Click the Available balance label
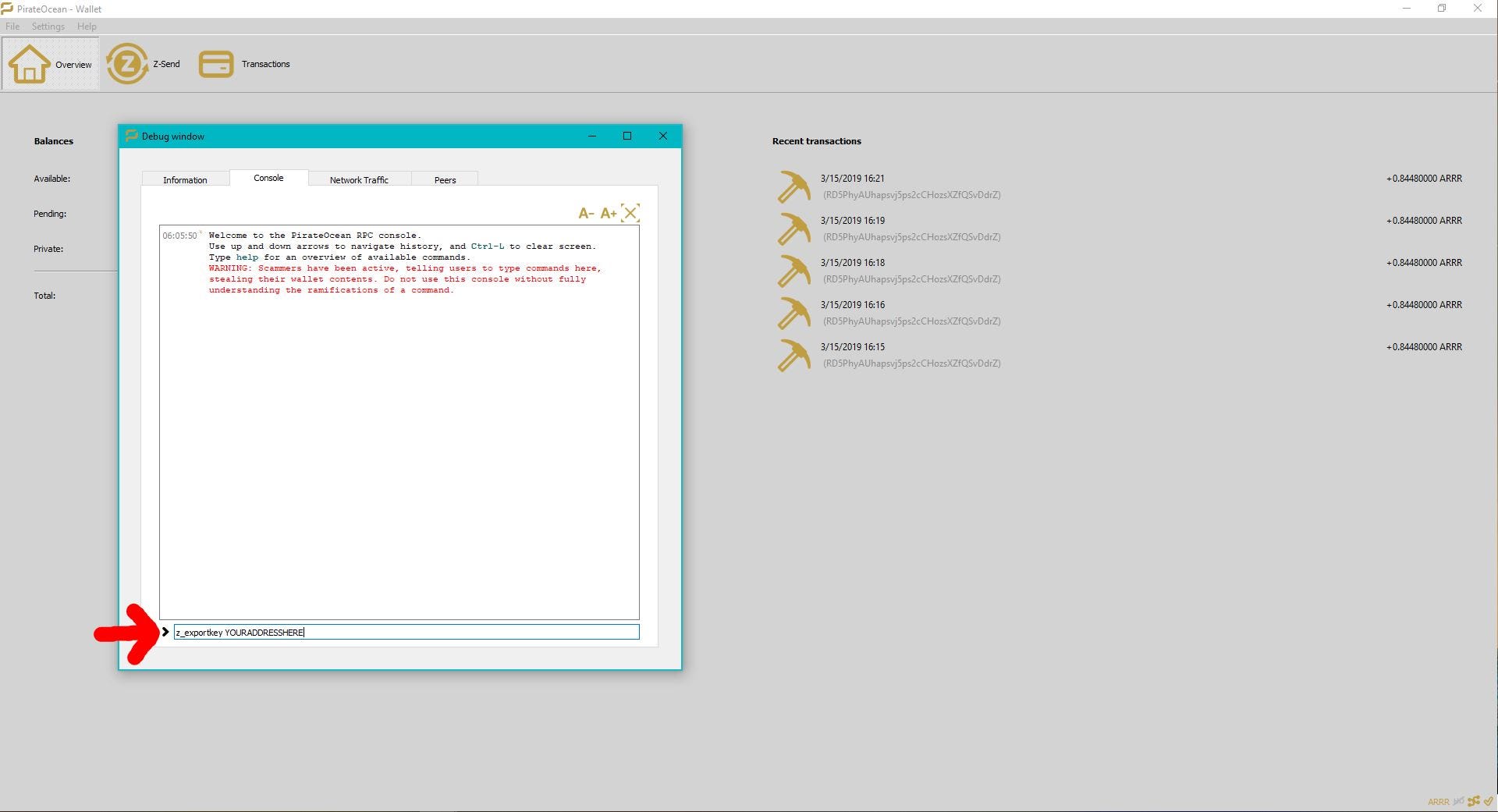 click(51, 179)
